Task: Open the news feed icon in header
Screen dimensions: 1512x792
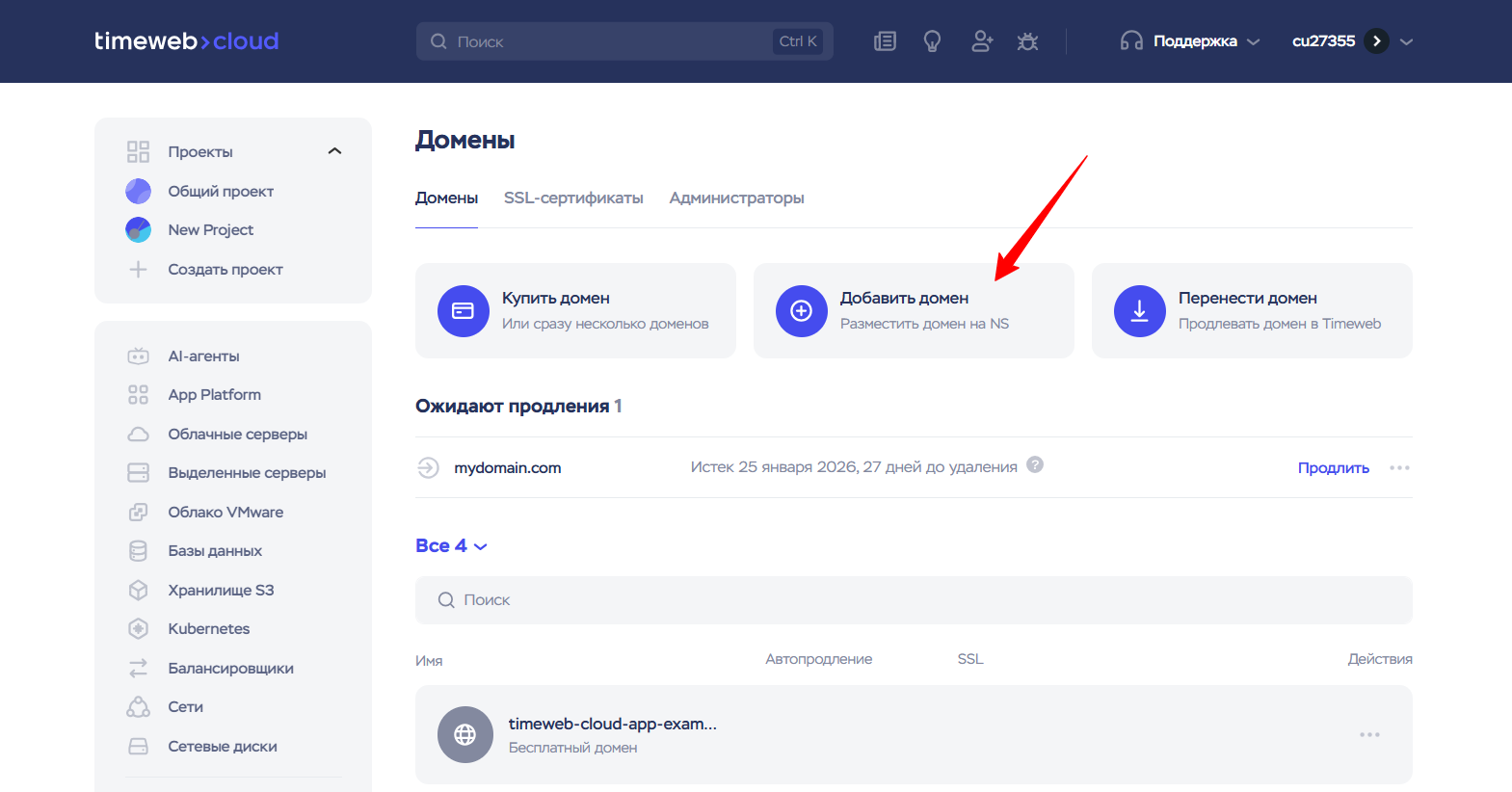Action: pos(885,41)
